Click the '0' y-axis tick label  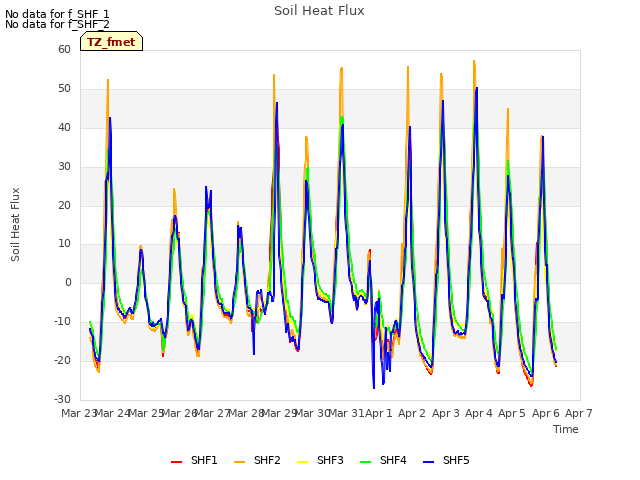click(x=68, y=282)
